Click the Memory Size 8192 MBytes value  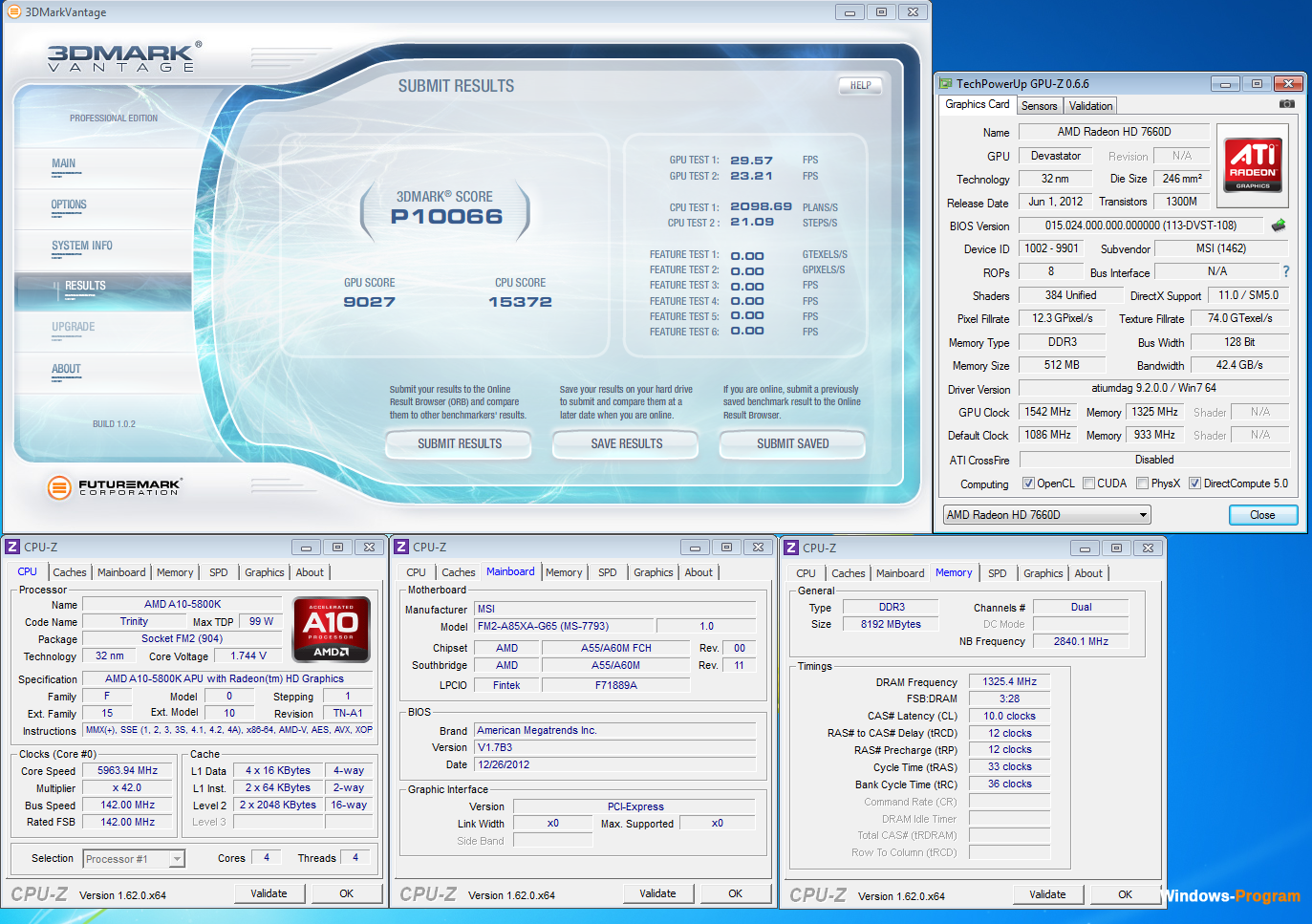tap(891, 624)
